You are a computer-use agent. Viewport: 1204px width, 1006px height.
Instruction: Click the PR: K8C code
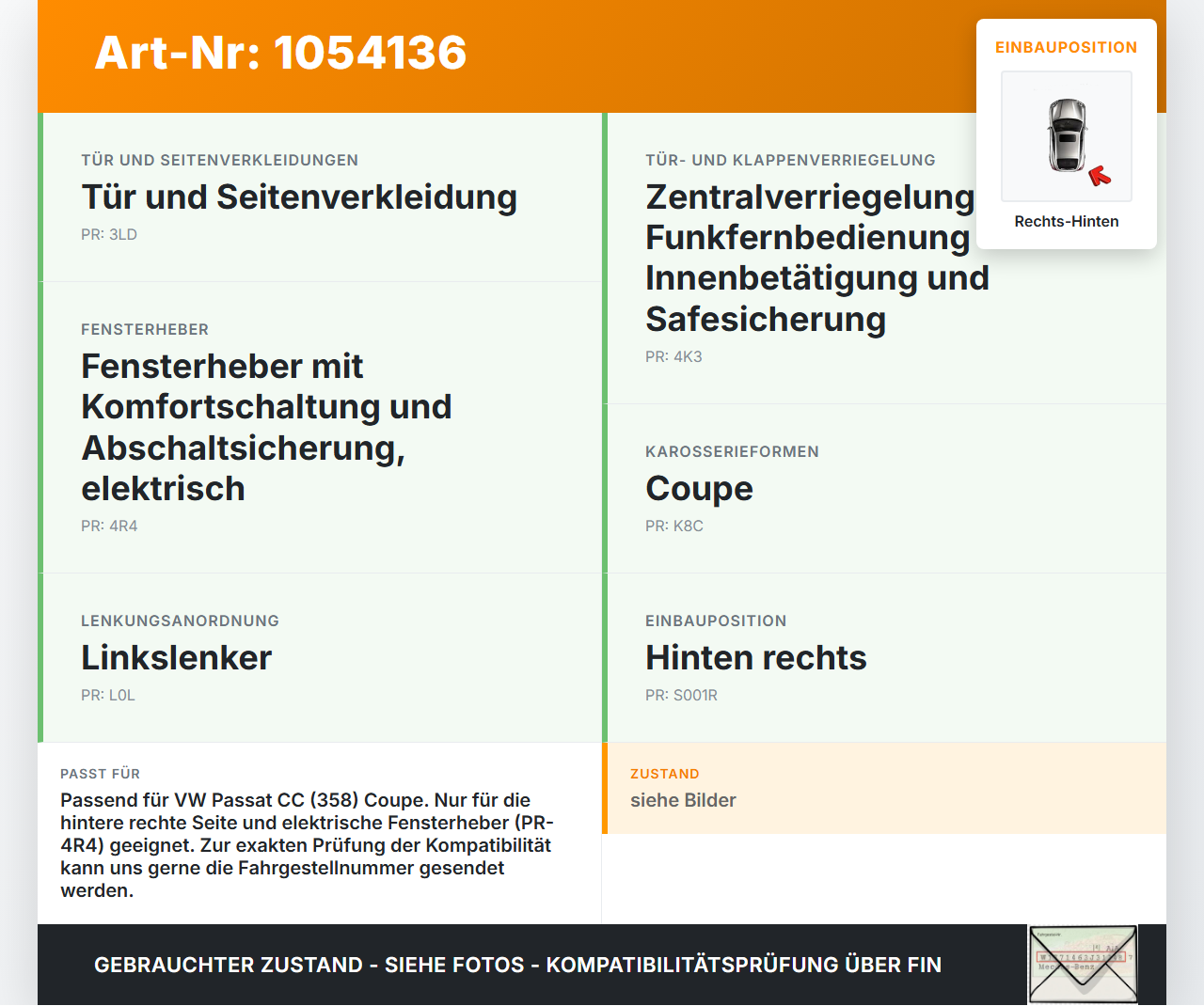coord(674,527)
